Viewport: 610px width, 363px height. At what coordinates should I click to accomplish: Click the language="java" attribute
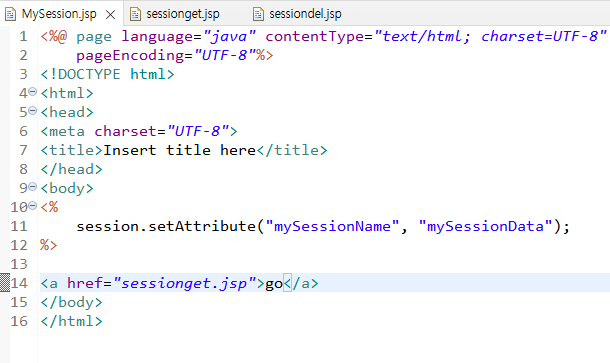pyautogui.click(x=189, y=36)
